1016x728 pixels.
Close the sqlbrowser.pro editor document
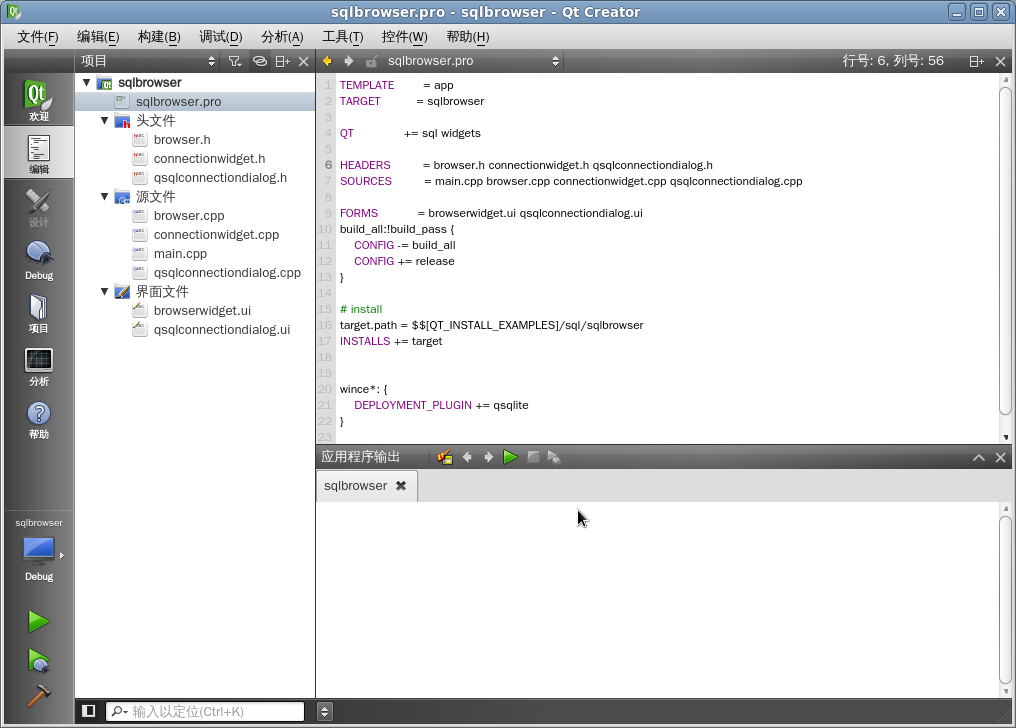pos(1000,62)
